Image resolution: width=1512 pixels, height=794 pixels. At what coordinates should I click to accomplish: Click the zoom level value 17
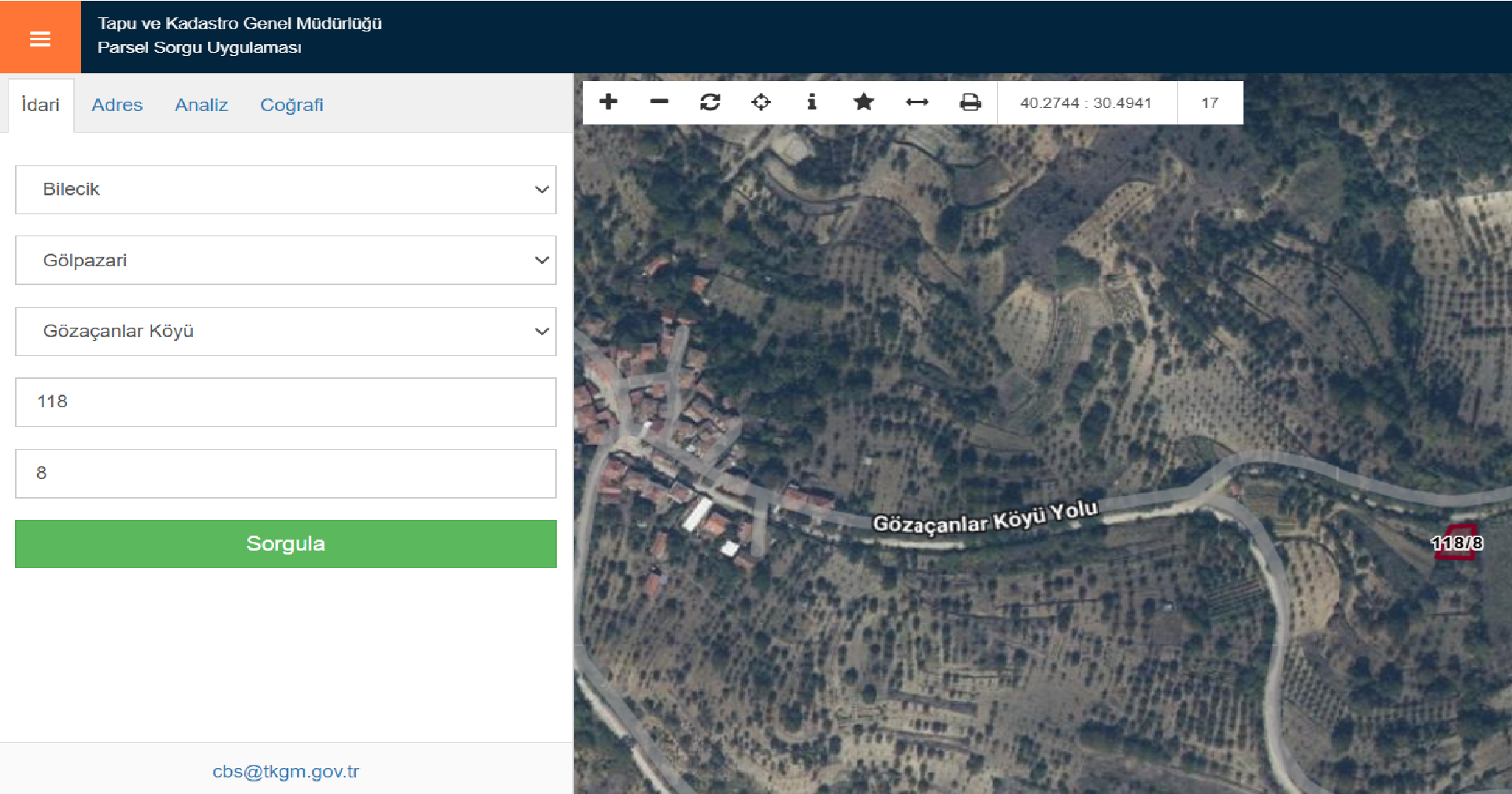pyautogui.click(x=1210, y=103)
